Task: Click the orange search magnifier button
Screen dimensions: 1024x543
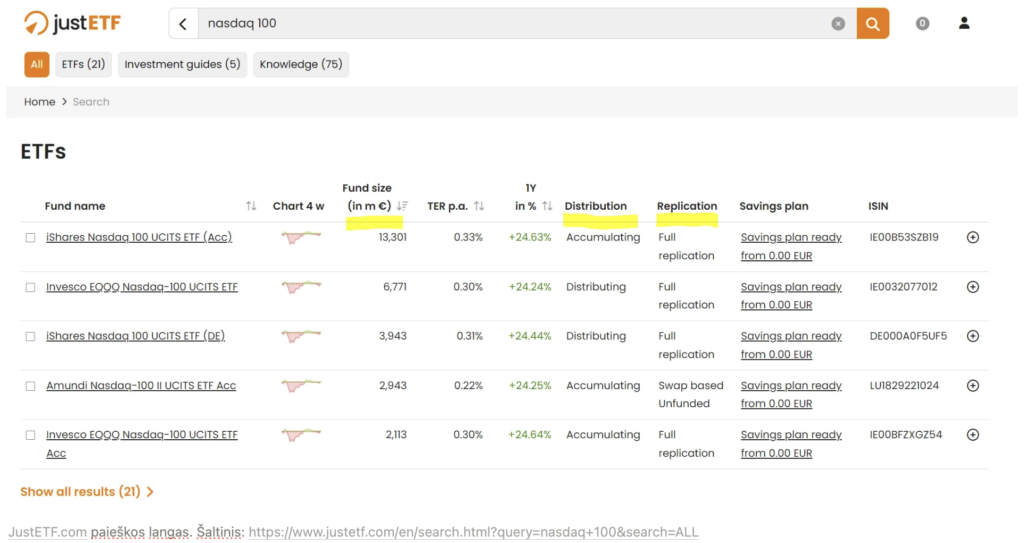Action: (872, 24)
